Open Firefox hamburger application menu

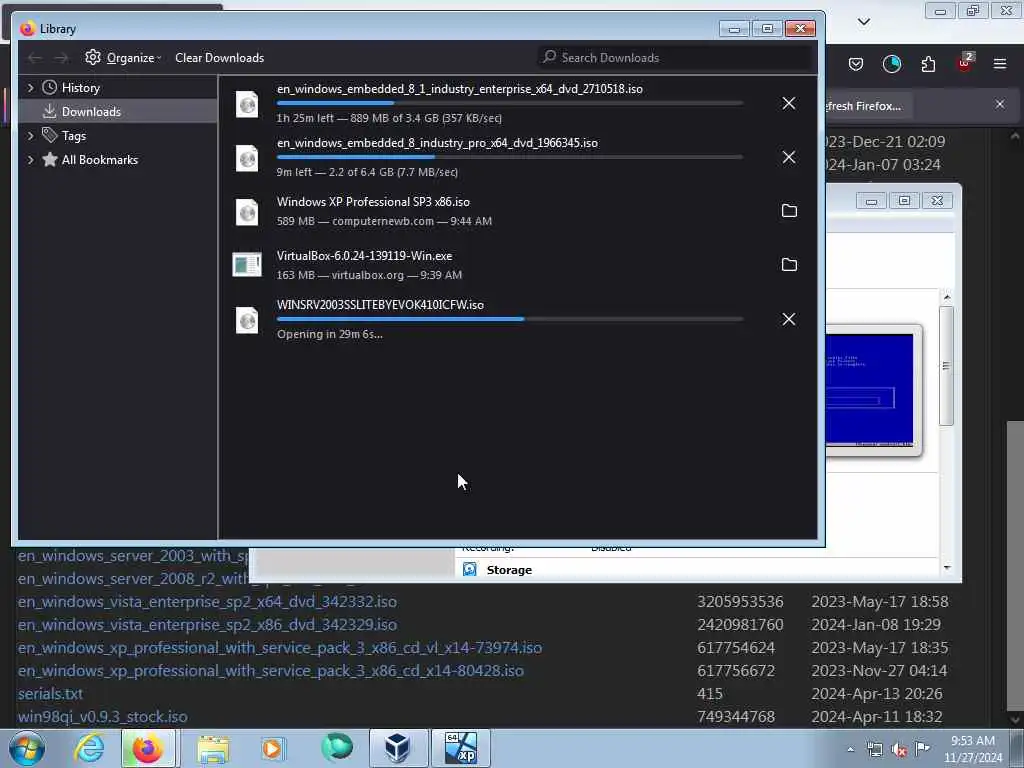[x=1000, y=64]
